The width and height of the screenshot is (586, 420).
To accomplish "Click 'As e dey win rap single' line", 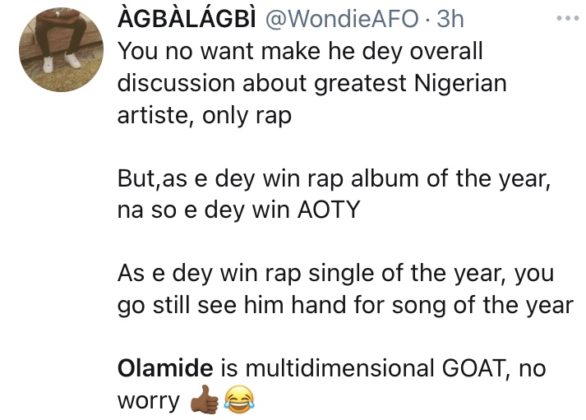I will click(x=336, y=273).
